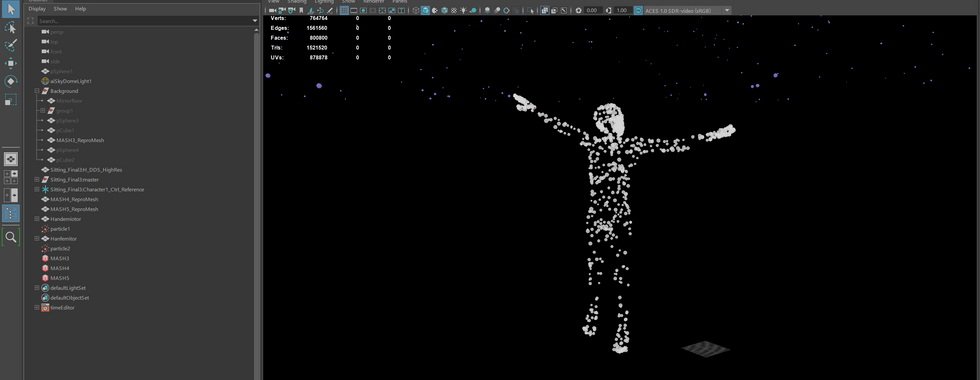The width and height of the screenshot is (980, 380).
Task: Click the Exposure reset icon
Action: 578,11
